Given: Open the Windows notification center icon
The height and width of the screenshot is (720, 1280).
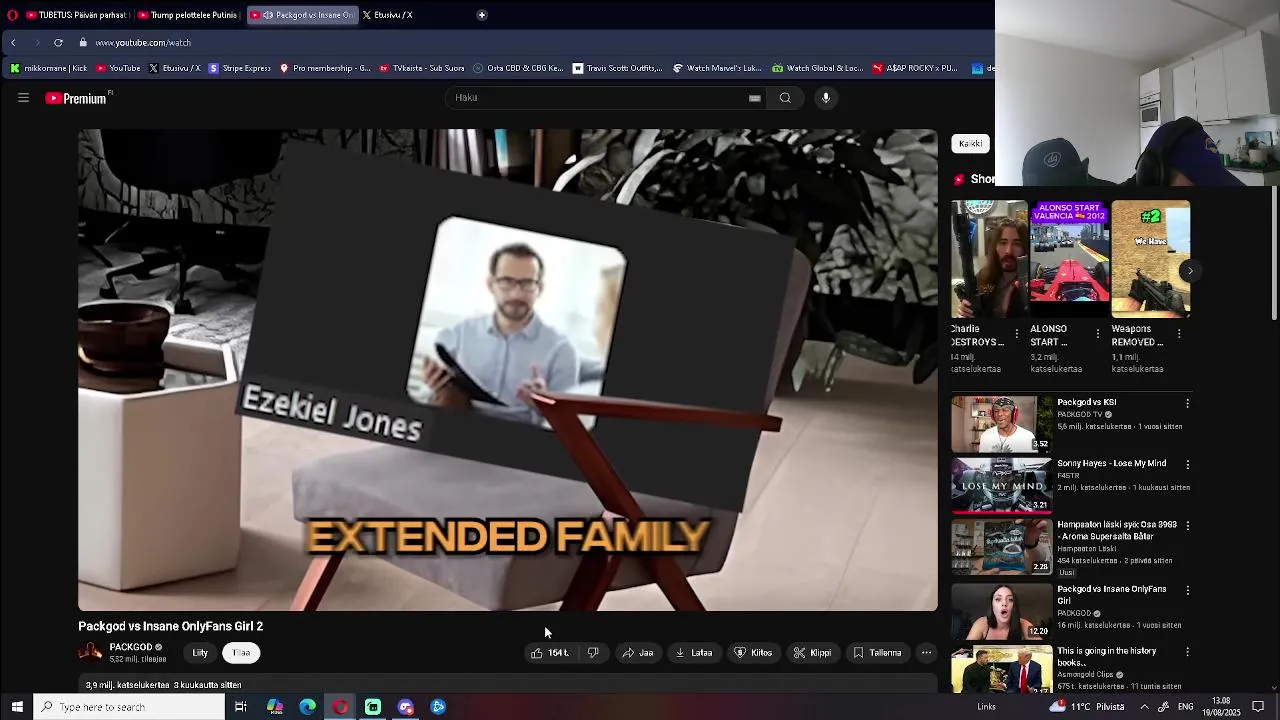Looking at the screenshot, I should tap(1258, 707).
